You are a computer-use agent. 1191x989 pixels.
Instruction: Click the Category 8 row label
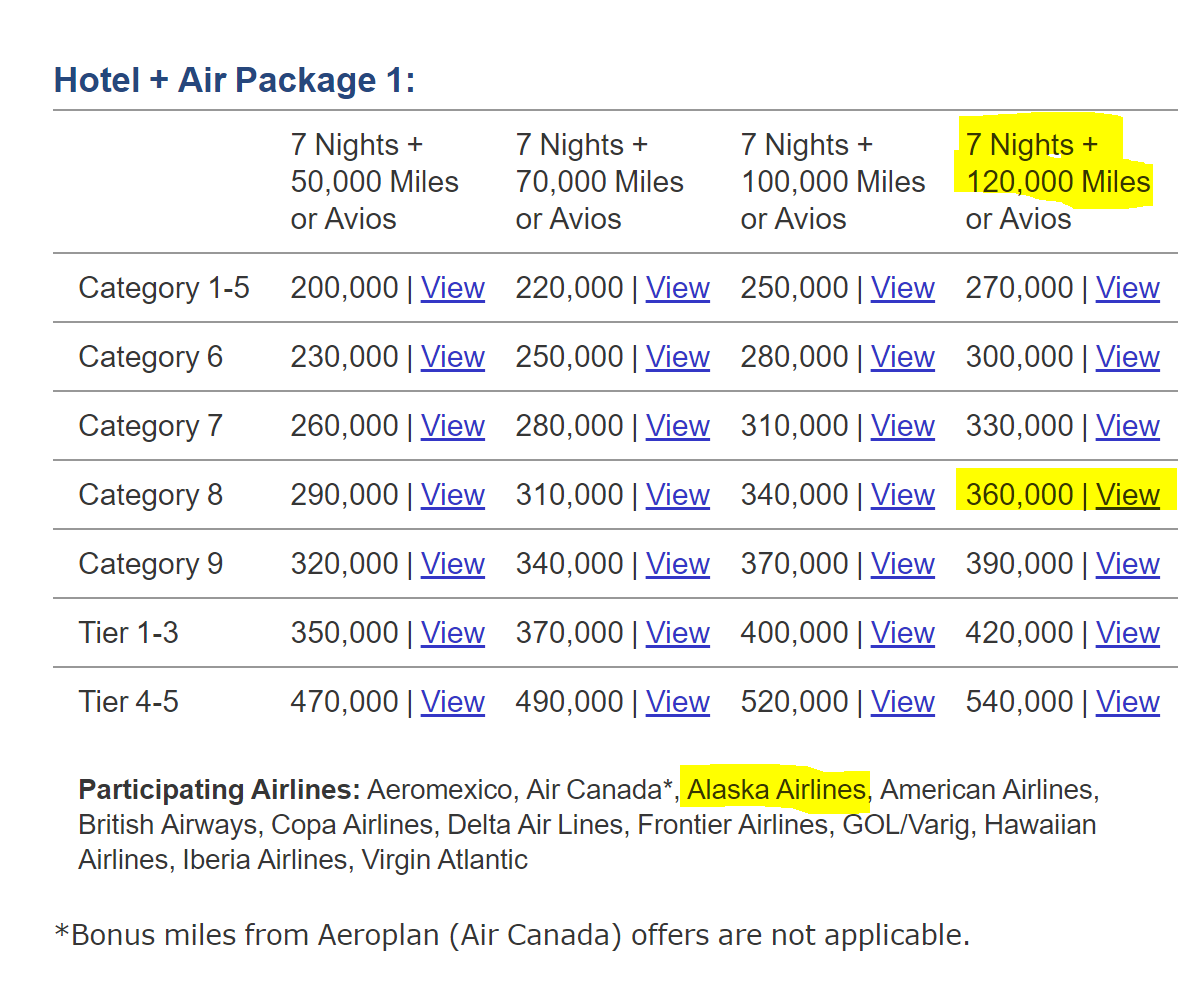pyautogui.click(x=150, y=495)
